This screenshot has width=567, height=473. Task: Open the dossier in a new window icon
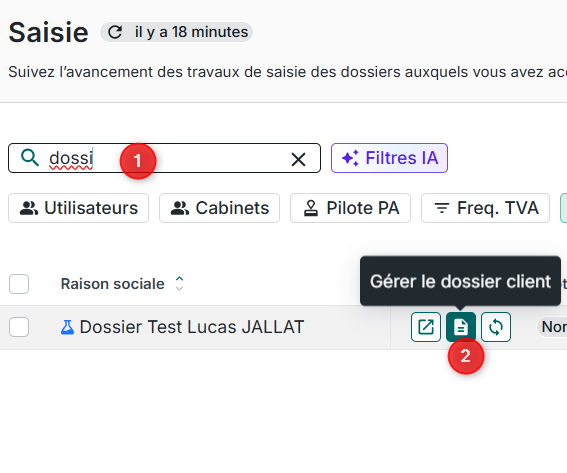426,327
